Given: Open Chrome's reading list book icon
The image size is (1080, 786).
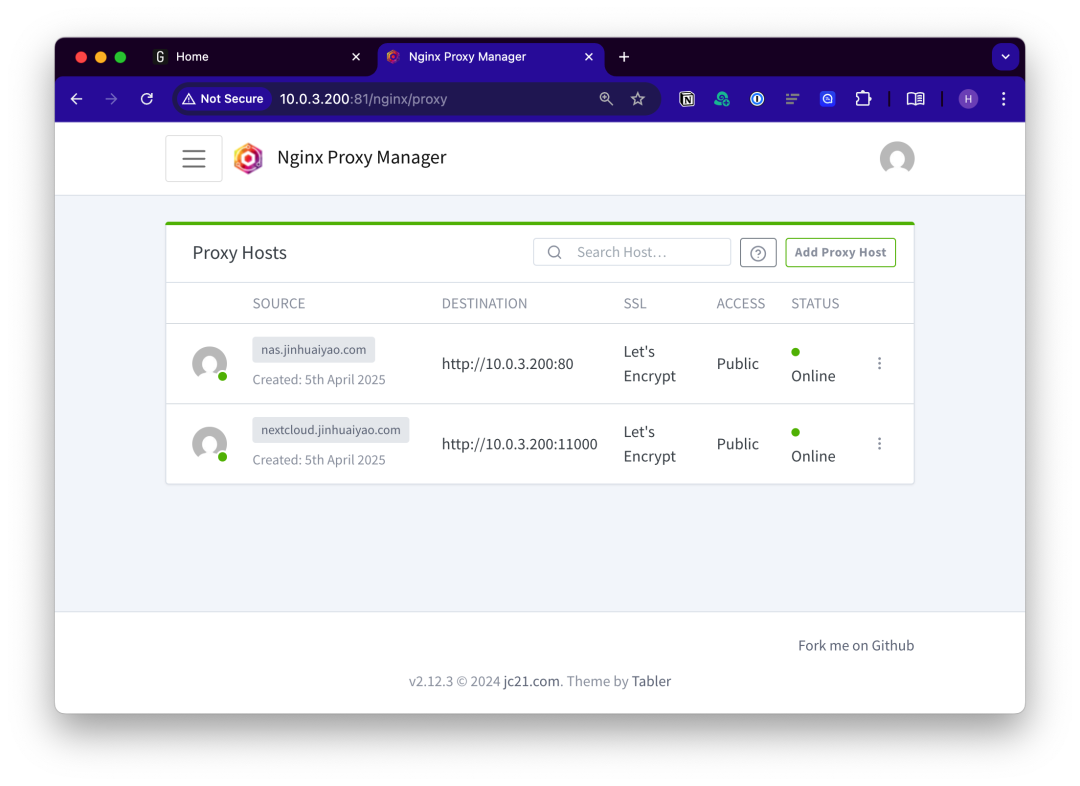Looking at the screenshot, I should point(915,99).
